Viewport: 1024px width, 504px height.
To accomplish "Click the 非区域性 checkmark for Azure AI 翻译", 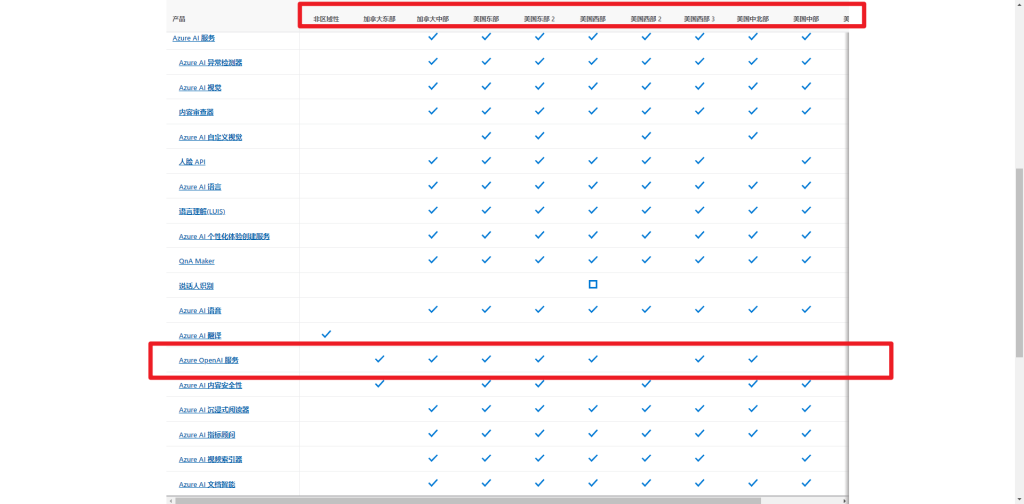I will click(x=326, y=334).
